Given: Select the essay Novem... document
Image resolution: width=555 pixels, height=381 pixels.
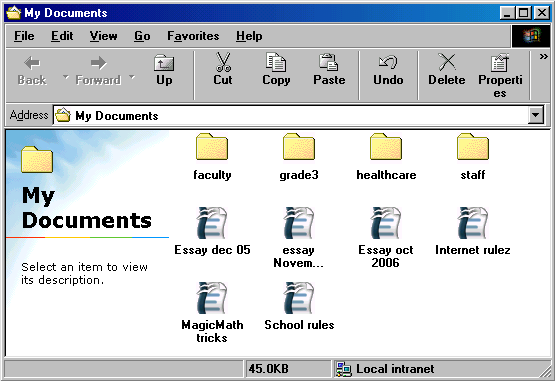Looking at the screenshot, I should click(x=298, y=237).
